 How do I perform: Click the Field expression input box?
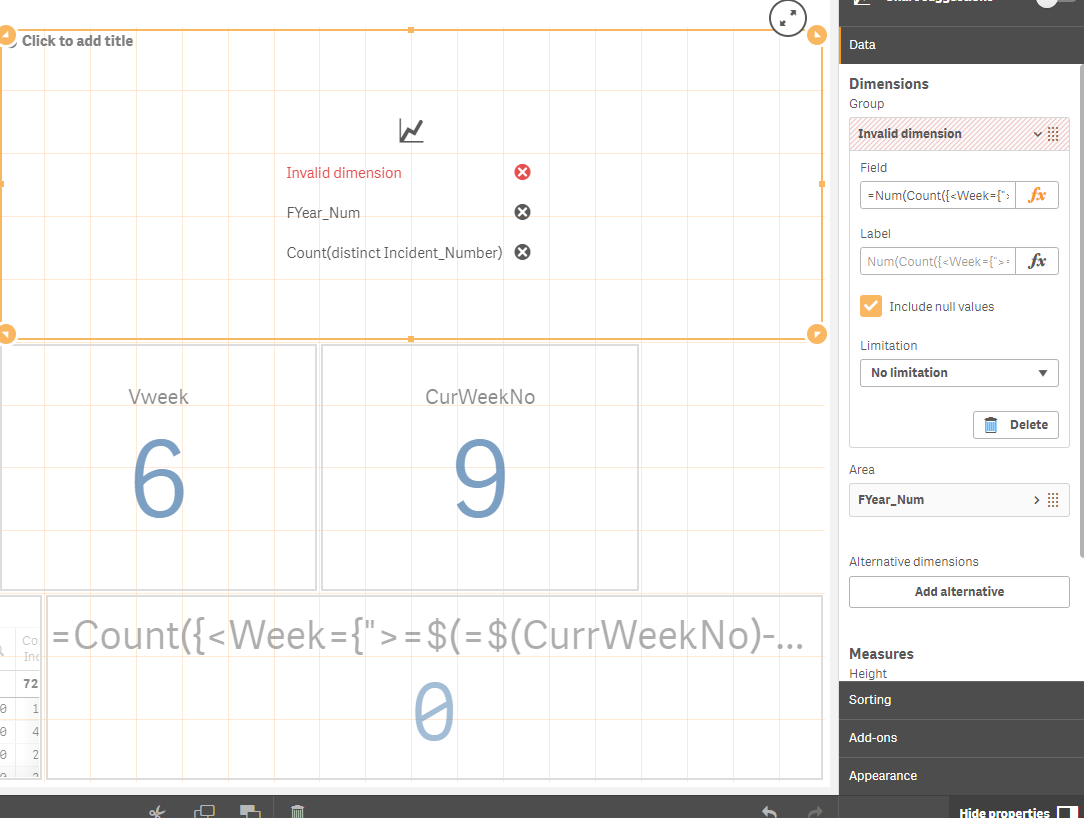coord(937,195)
